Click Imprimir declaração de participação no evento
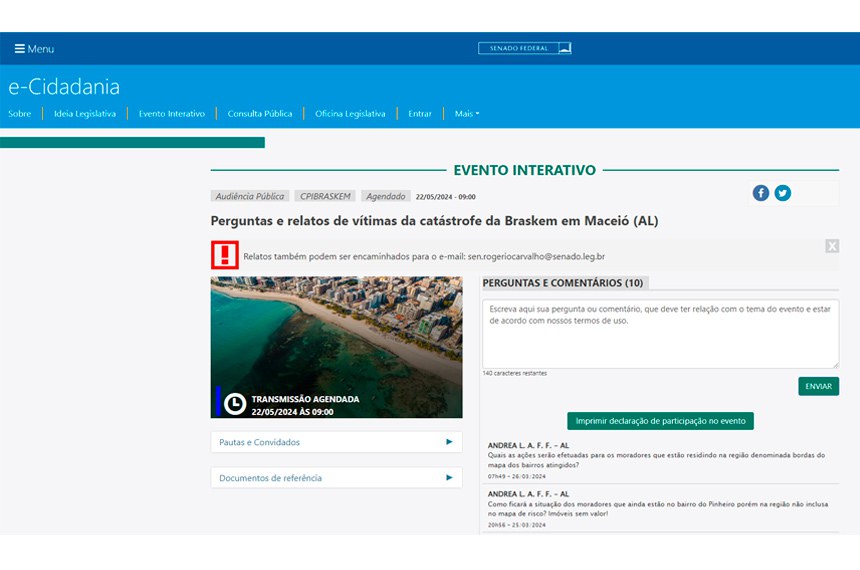The image size is (860, 570). coord(660,421)
